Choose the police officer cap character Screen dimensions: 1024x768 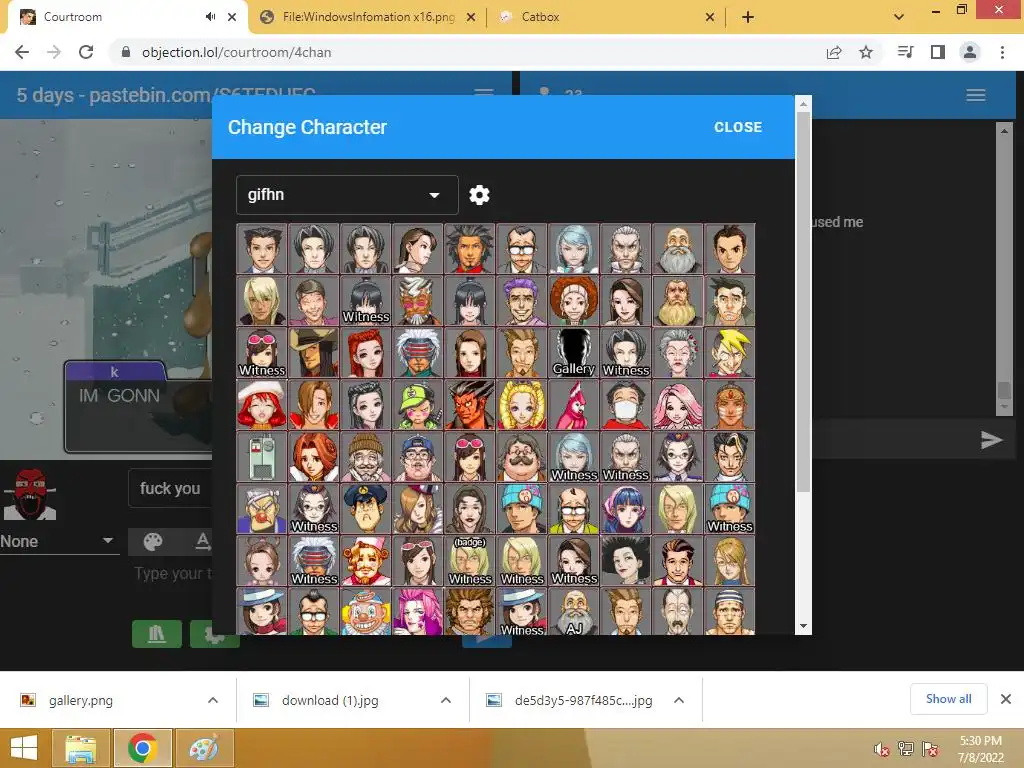point(366,509)
